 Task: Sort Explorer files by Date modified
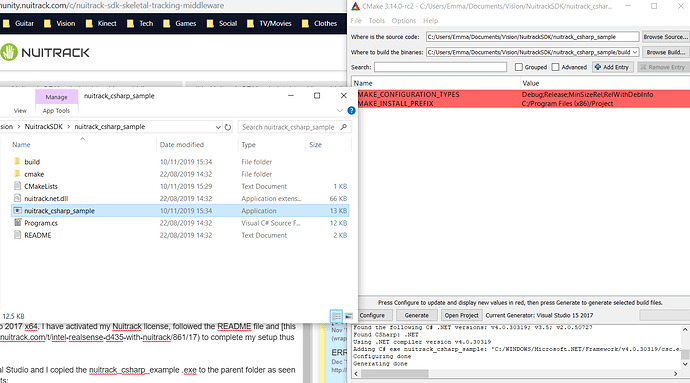coord(182,144)
